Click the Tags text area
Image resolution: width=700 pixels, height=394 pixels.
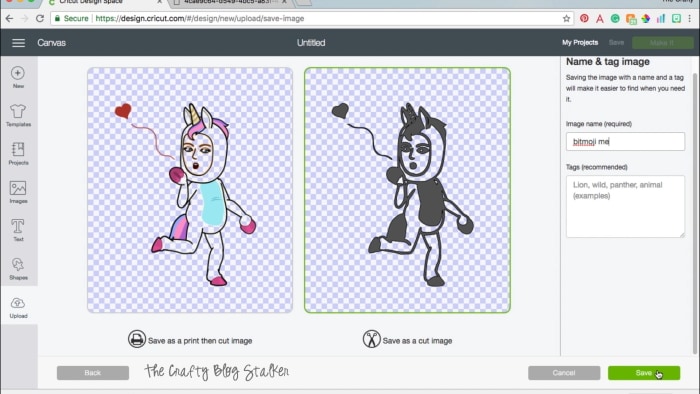pos(625,206)
